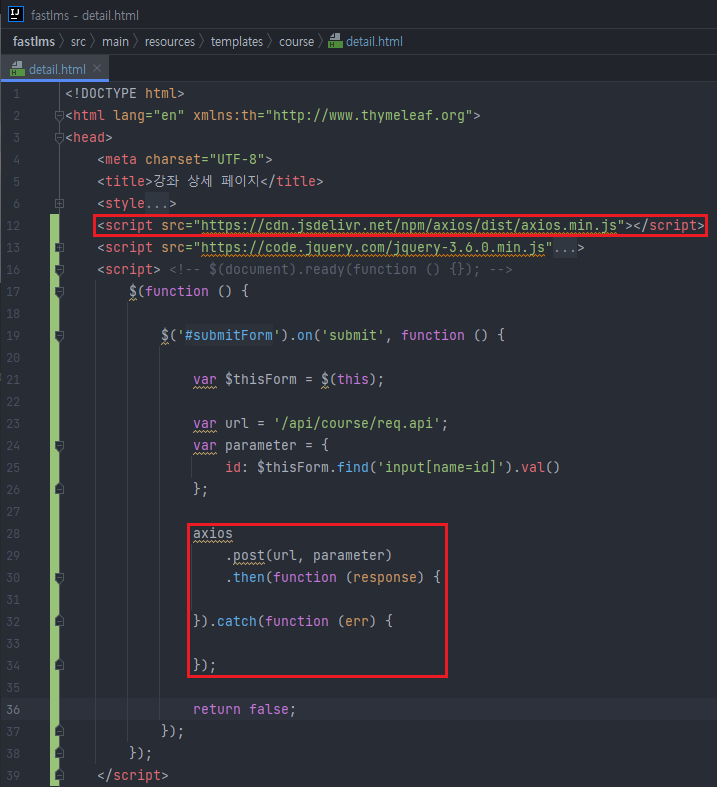Image resolution: width=717 pixels, height=787 pixels.
Task: Open the fastlms breadcrumb root
Action: [x=34, y=42]
